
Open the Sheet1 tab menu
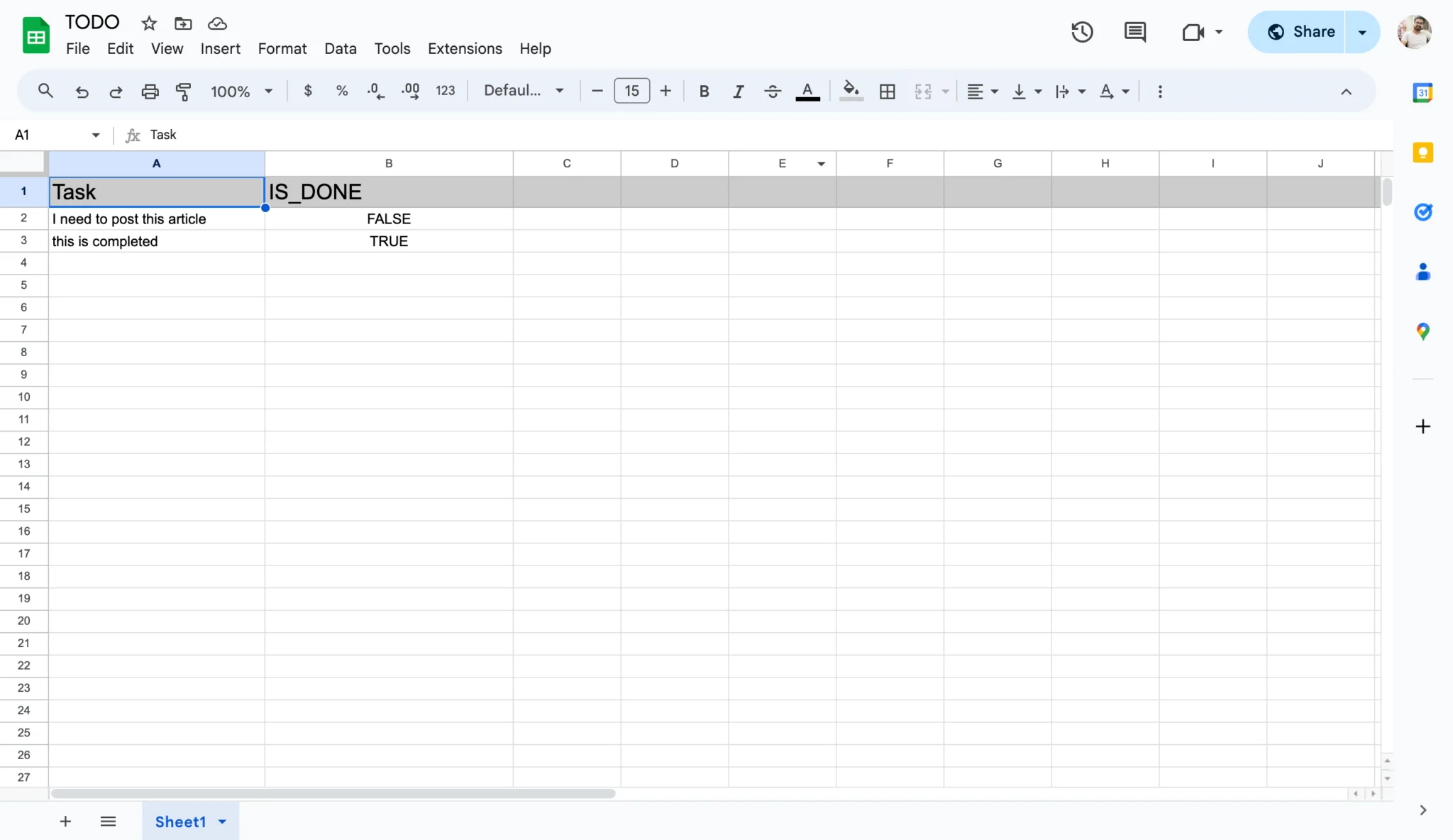[x=221, y=821]
